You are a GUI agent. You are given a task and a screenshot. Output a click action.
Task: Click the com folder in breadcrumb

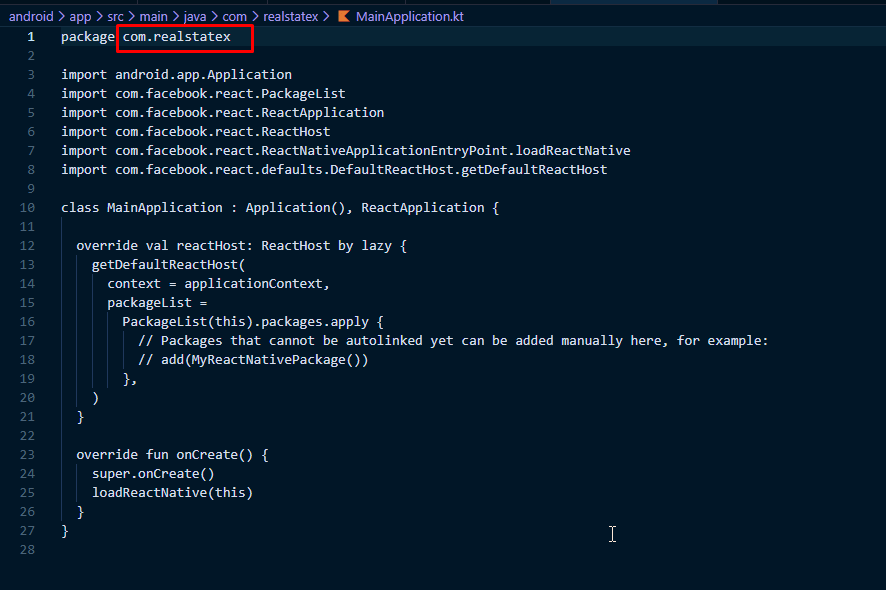click(x=234, y=17)
